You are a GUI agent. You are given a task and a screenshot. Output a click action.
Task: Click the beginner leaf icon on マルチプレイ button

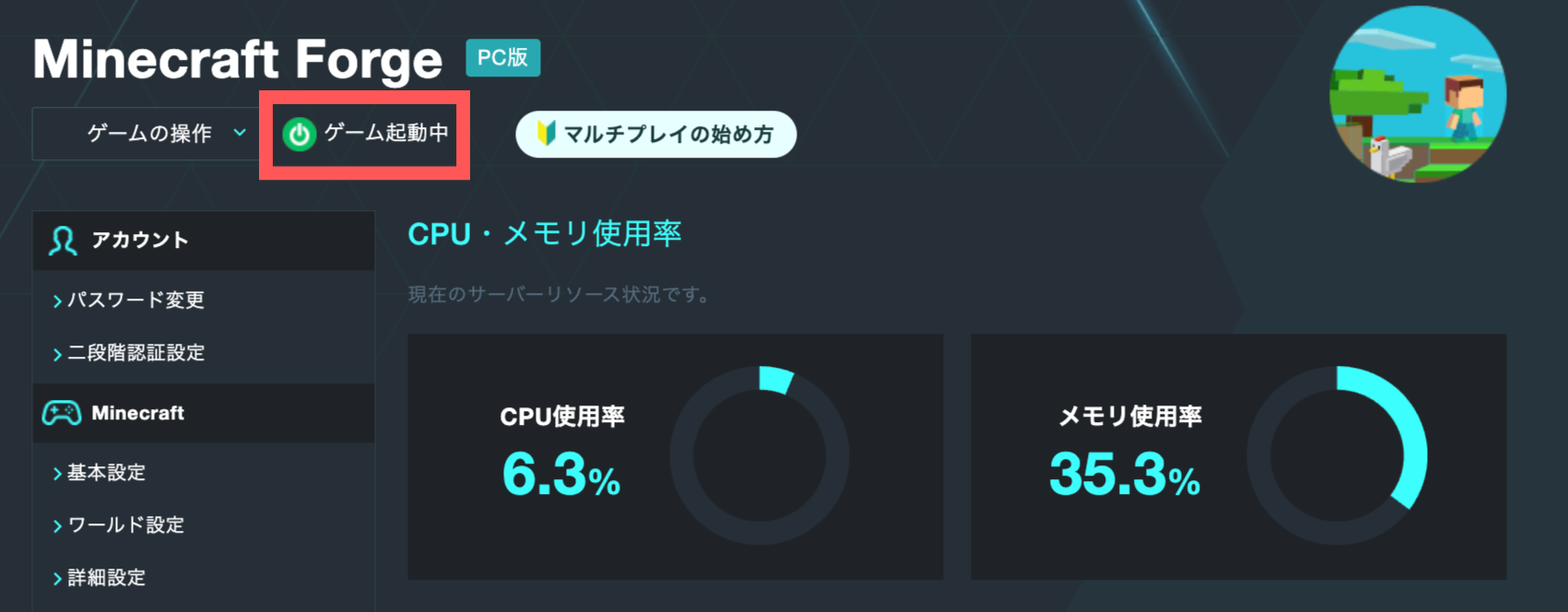pyautogui.click(x=546, y=134)
